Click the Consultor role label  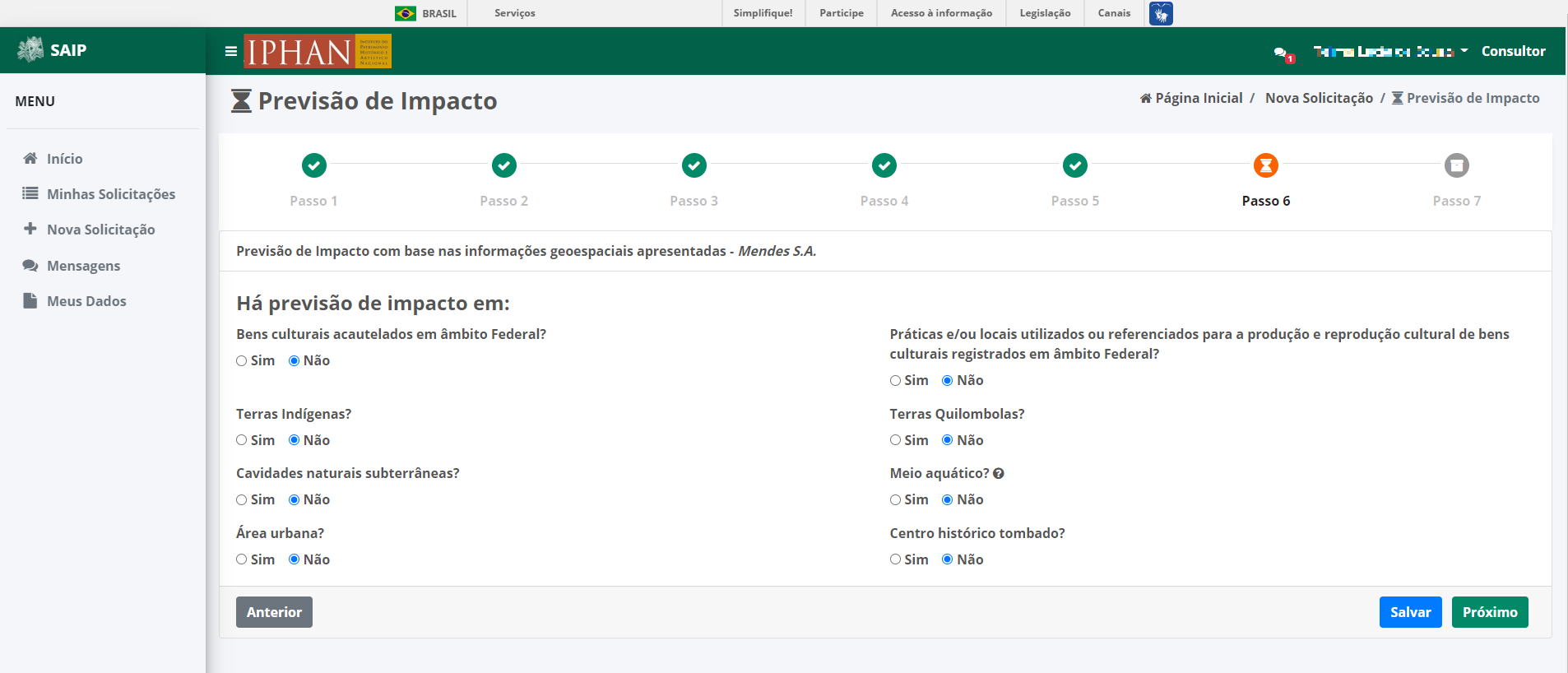coord(1514,51)
